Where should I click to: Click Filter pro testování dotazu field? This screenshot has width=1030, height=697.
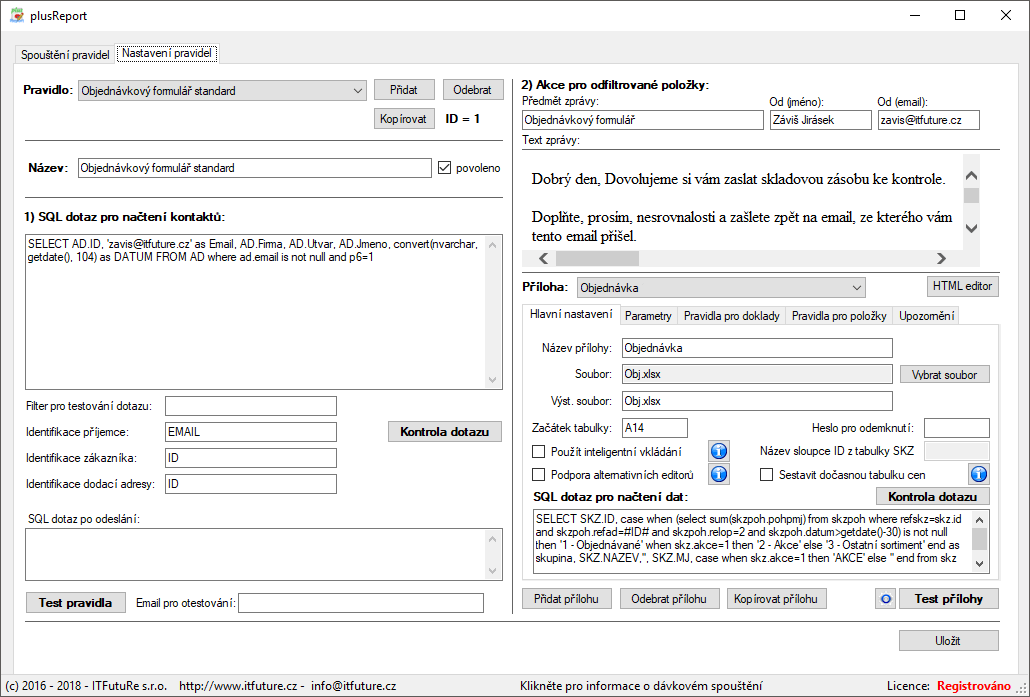[x=251, y=406]
